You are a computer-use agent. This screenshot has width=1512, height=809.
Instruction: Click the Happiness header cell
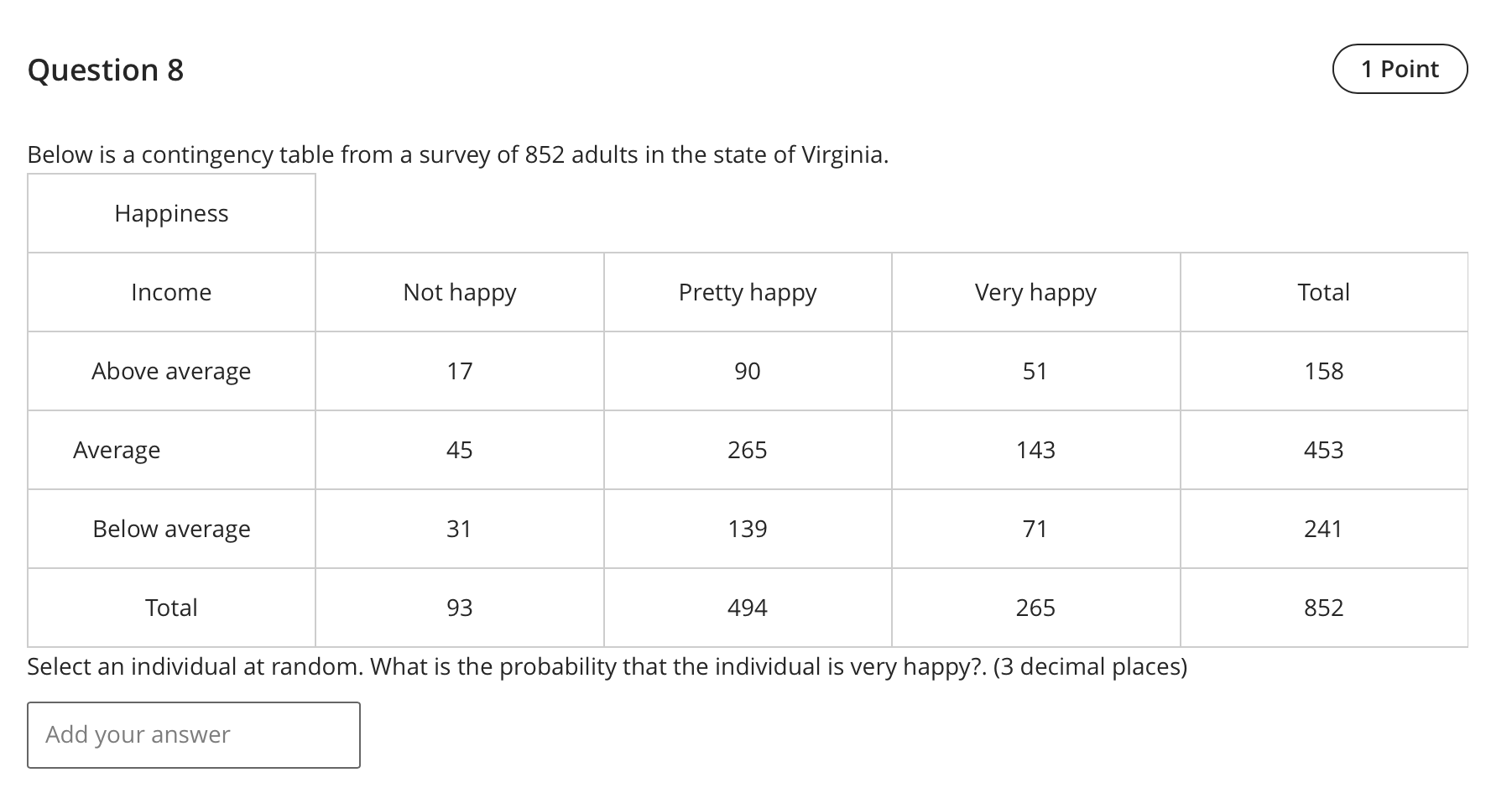pyautogui.click(x=170, y=213)
